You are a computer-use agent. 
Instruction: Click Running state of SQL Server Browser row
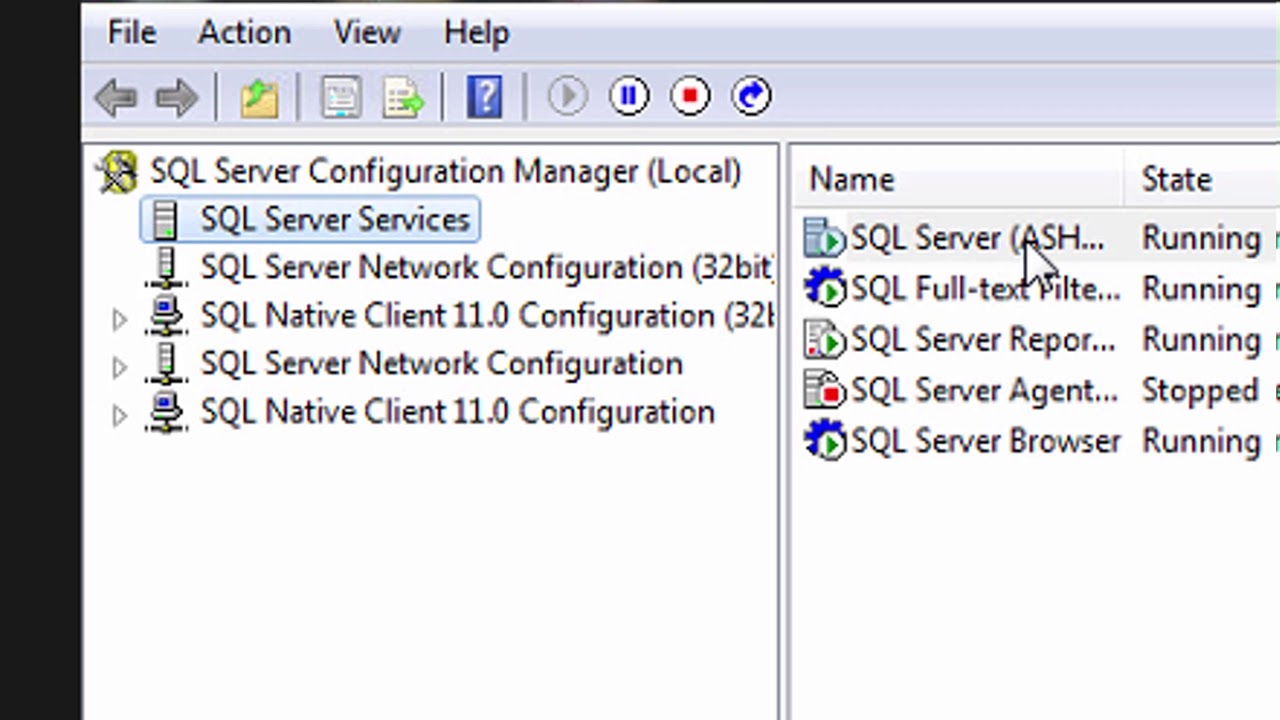1201,442
